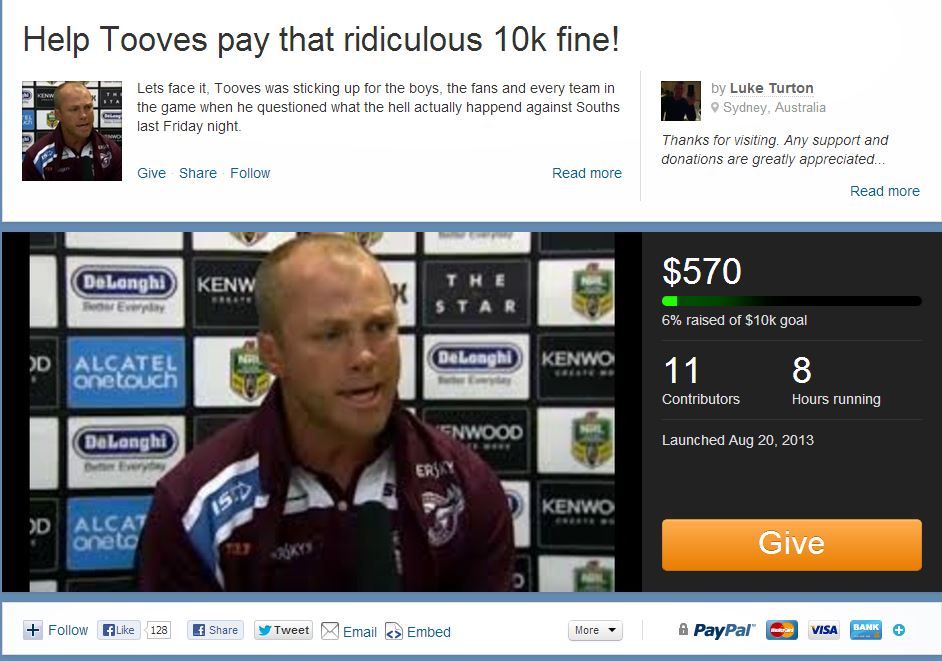The width and height of the screenshot is (942, 661).
Task: Expand more payment options plus icon
Action: (899, 630)
